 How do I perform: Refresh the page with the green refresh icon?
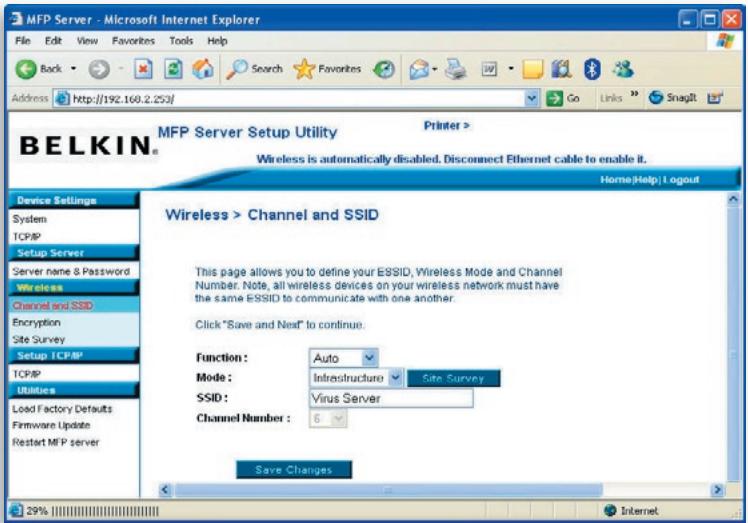pyautogui.click(x=173, y=69)
